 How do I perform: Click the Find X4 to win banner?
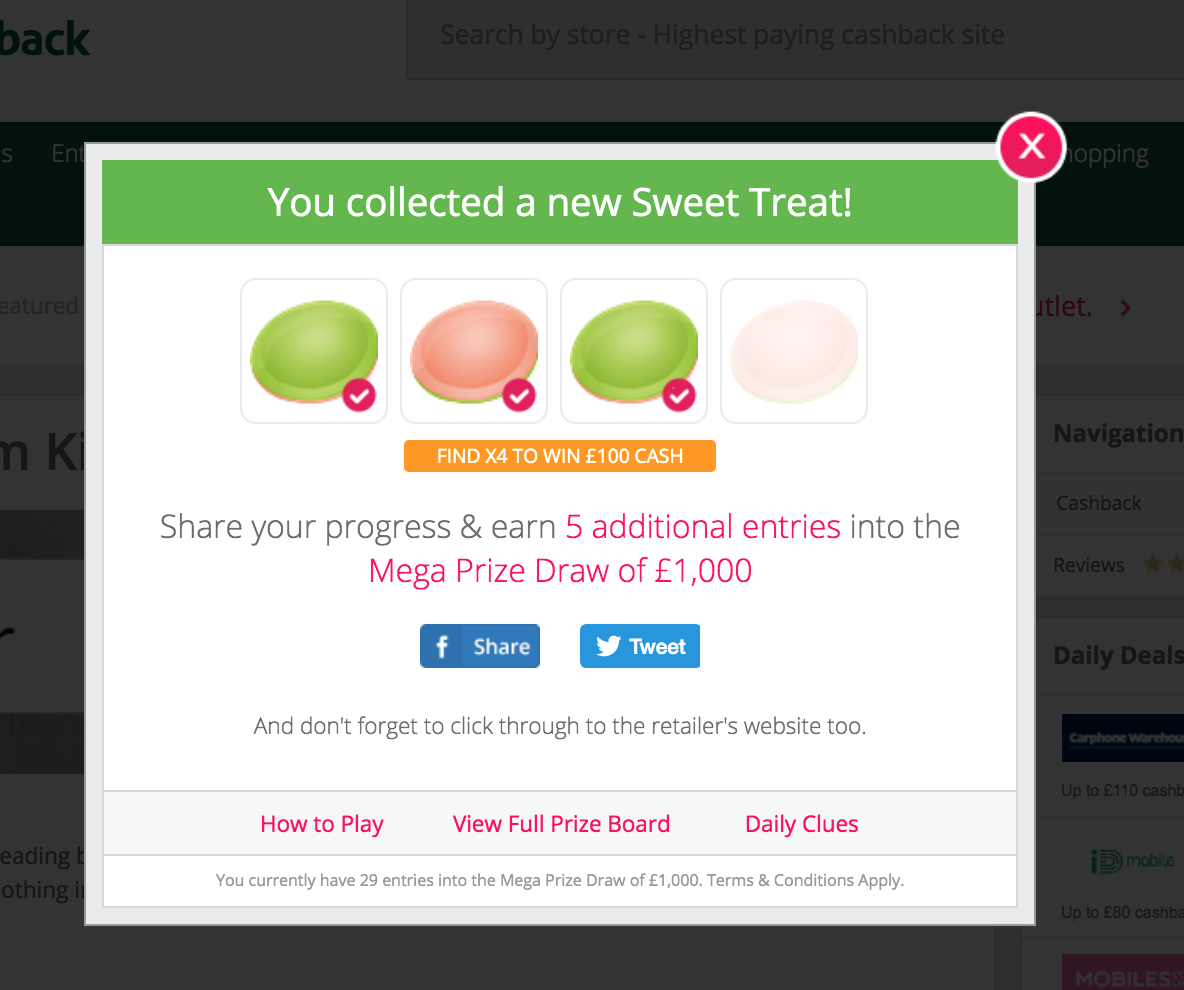pyautogui.click(x=560, y=456)
